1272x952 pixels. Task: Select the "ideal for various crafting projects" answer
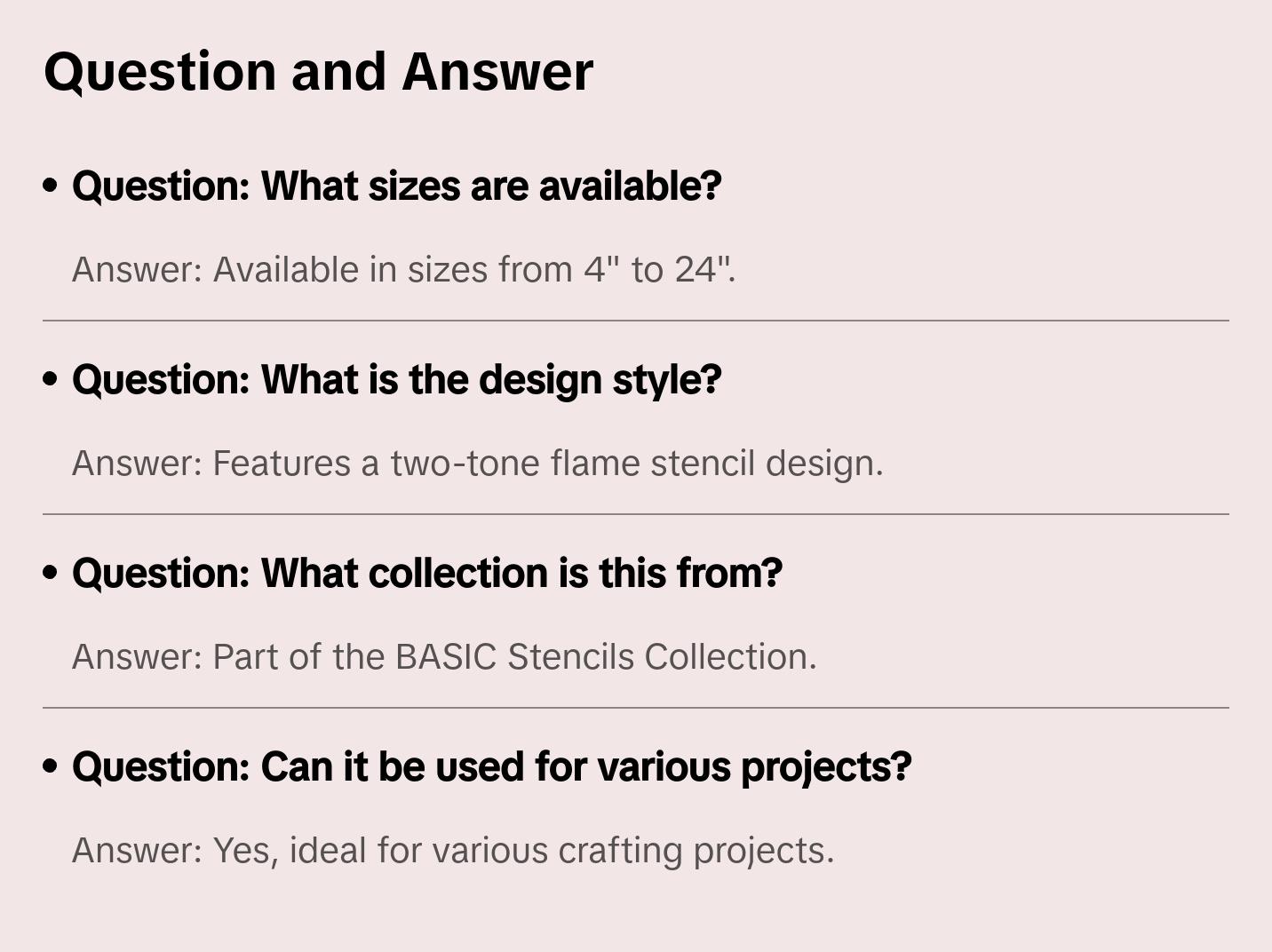pyautogui.click(x=453, y=851)
